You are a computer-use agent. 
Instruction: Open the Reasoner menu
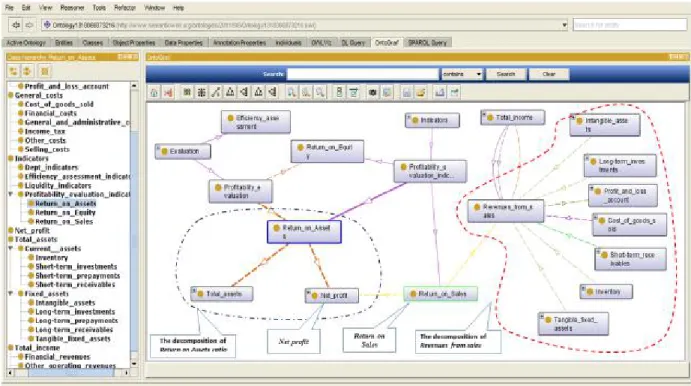[72, 8]
